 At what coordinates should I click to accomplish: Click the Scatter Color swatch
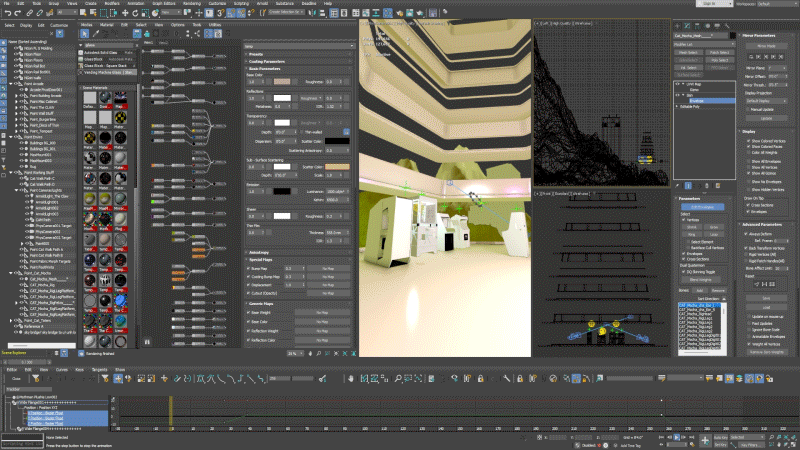[338, 167]
